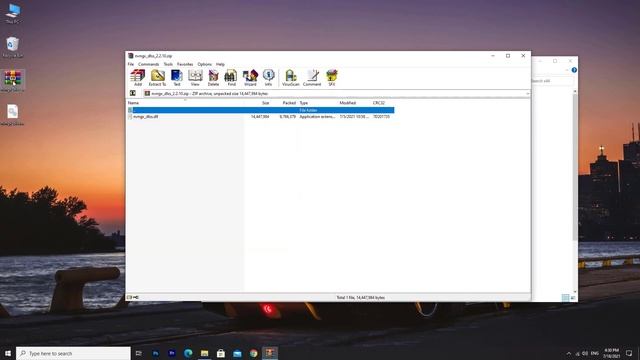Click the SFX toolbar icon
Image resolution: width=640 pixels, height=360 pixels.
pos(332,78)
